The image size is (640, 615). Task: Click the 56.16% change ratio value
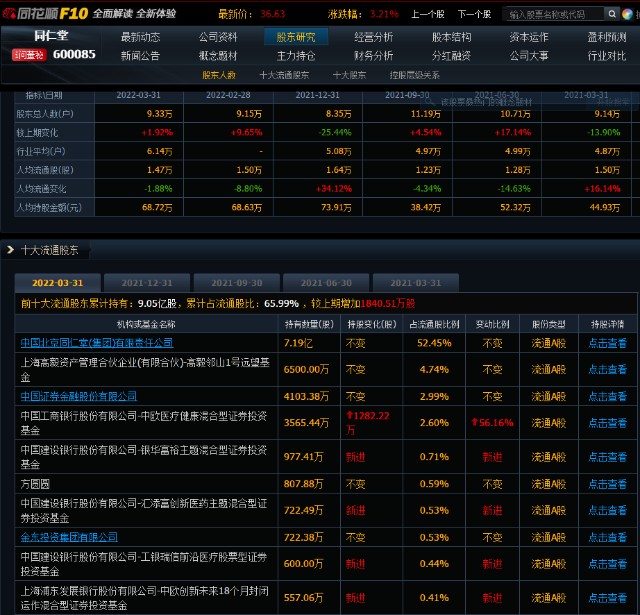(x=492, y=422)
